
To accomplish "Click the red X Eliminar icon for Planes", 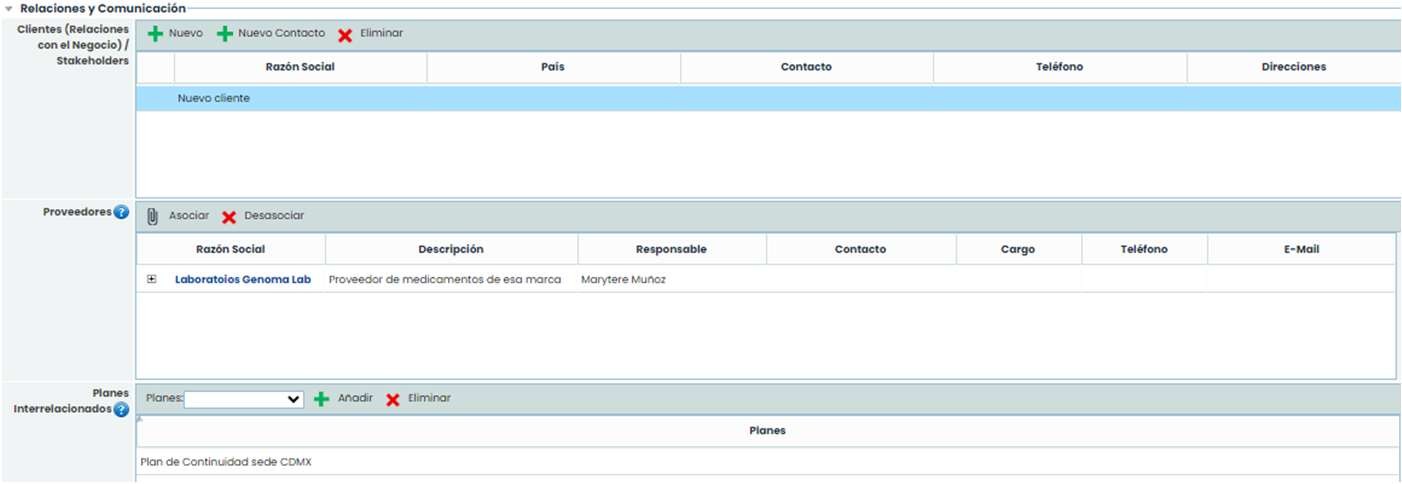I will coord(393,400).
